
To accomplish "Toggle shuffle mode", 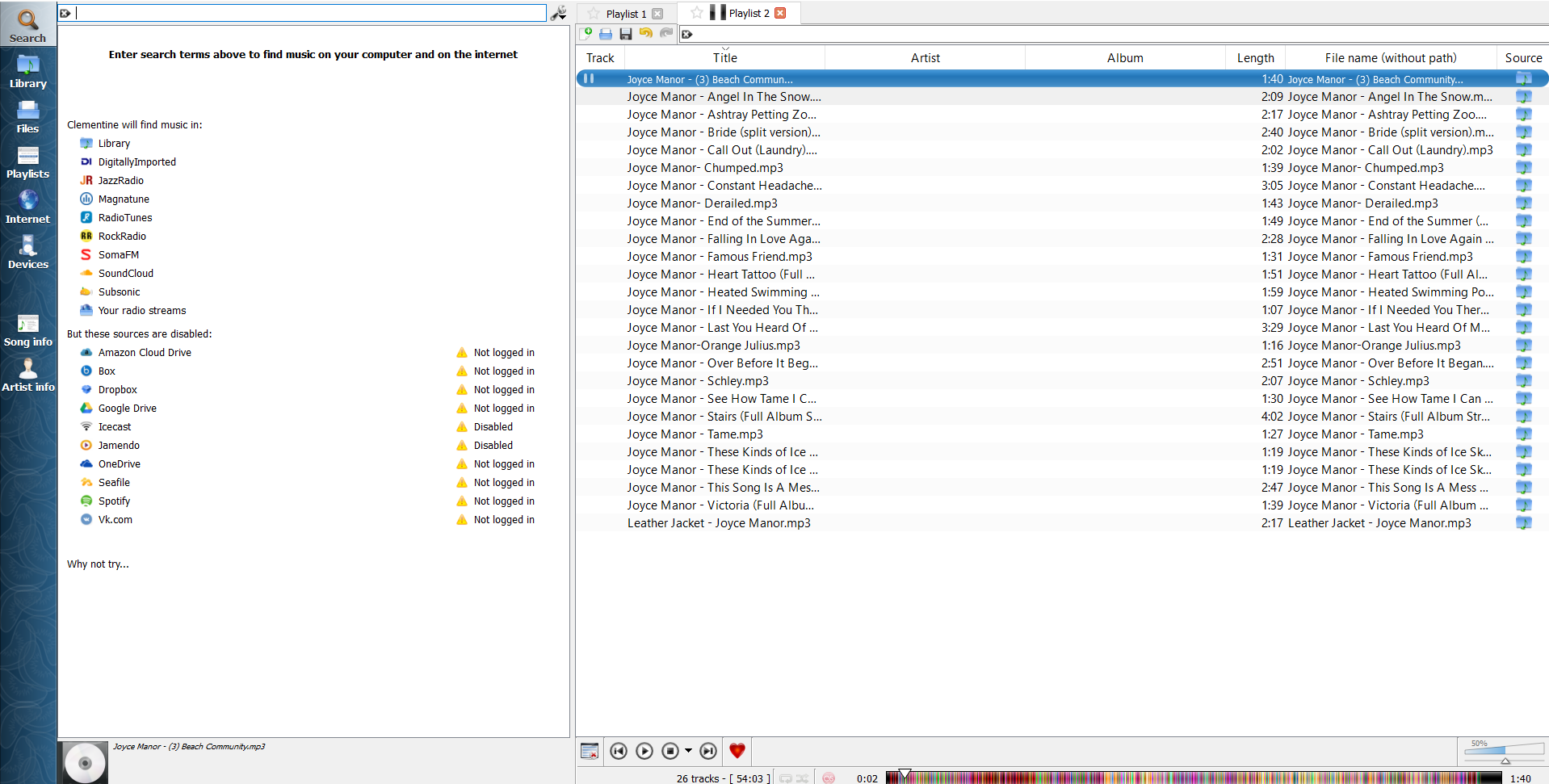I will coord(802,778).
